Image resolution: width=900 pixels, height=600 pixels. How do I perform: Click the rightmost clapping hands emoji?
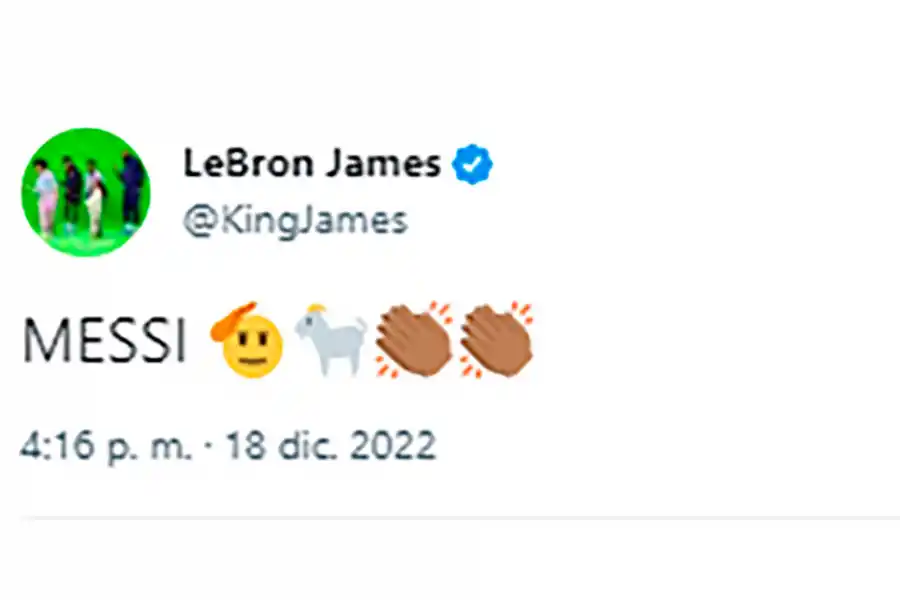point(497,342)
